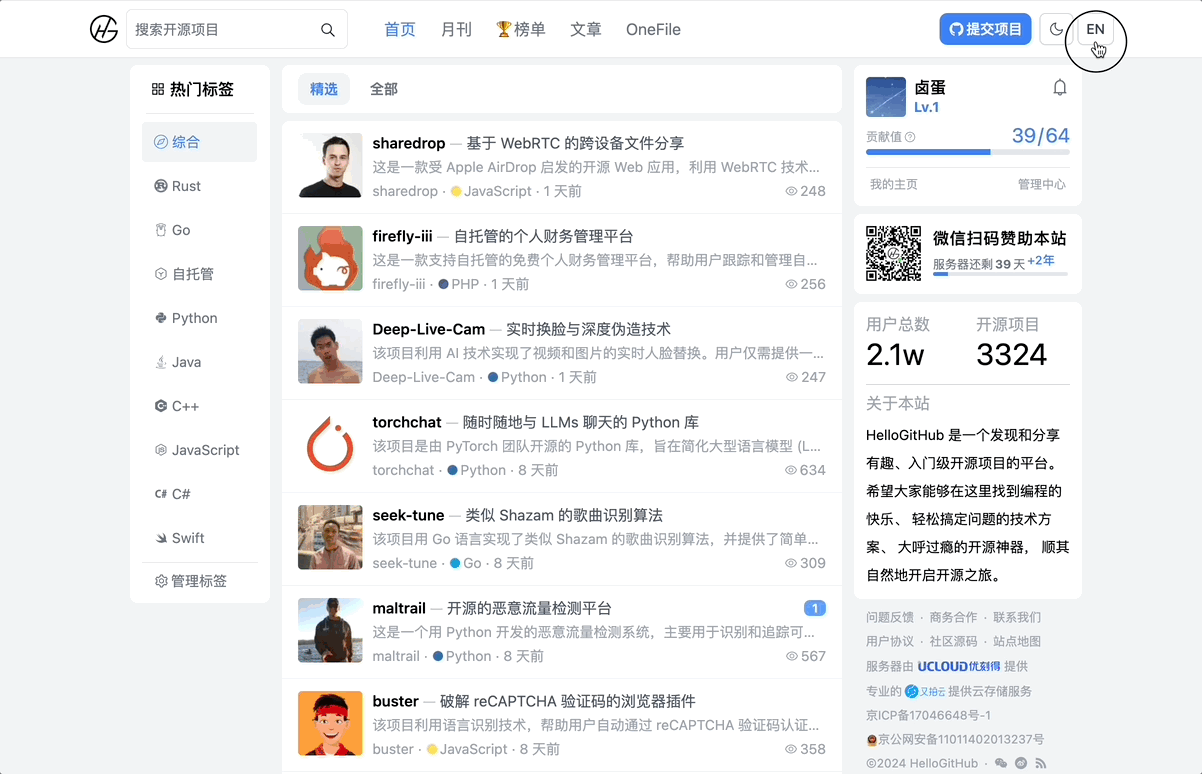Open the 月刊 navigation tab
This screenshot has height=774, width=1202.
tap(456, 30)
